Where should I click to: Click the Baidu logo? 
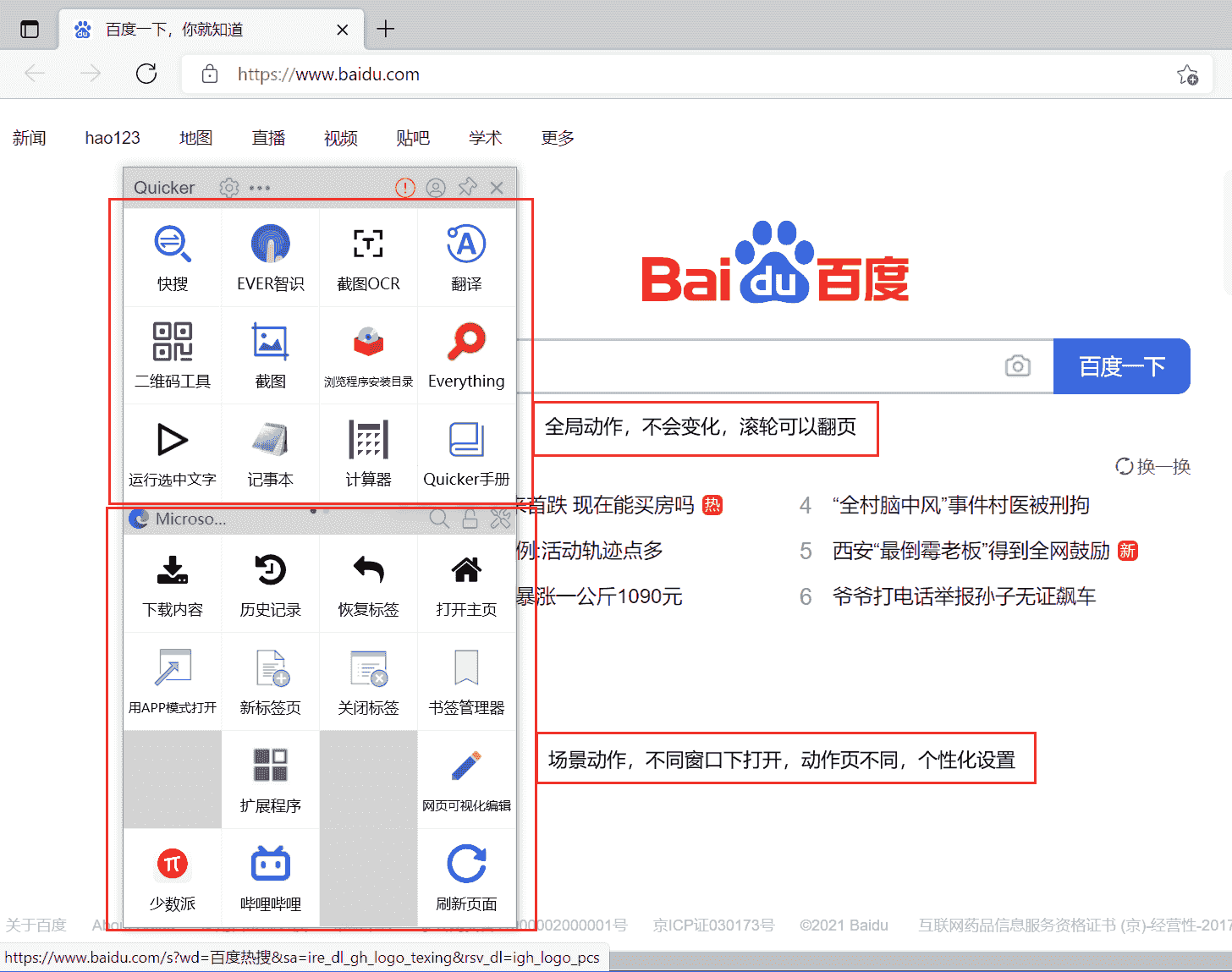point(775,262)
